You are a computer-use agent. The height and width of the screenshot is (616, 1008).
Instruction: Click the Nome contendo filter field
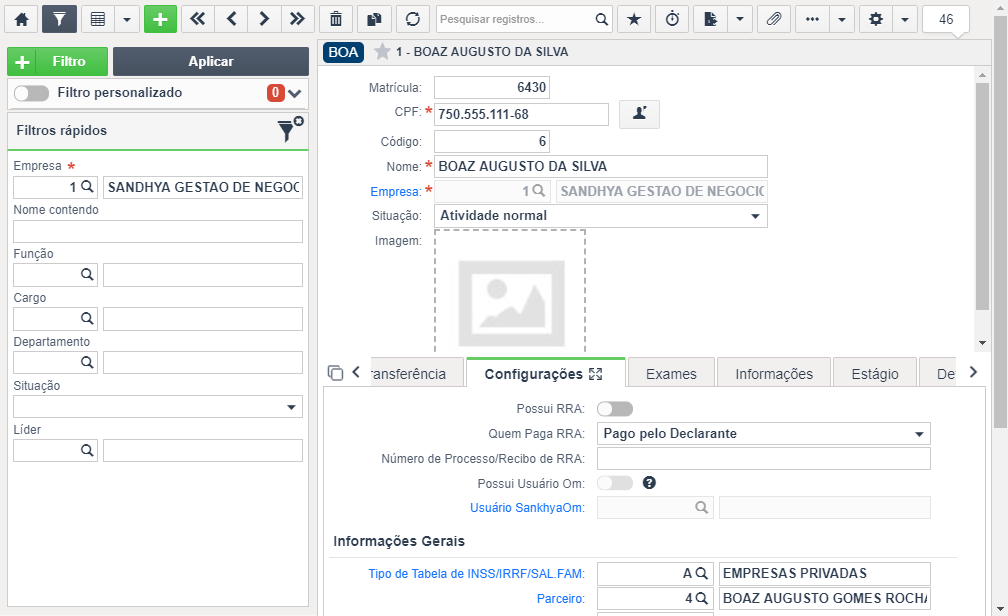click(x=158, y=231)
